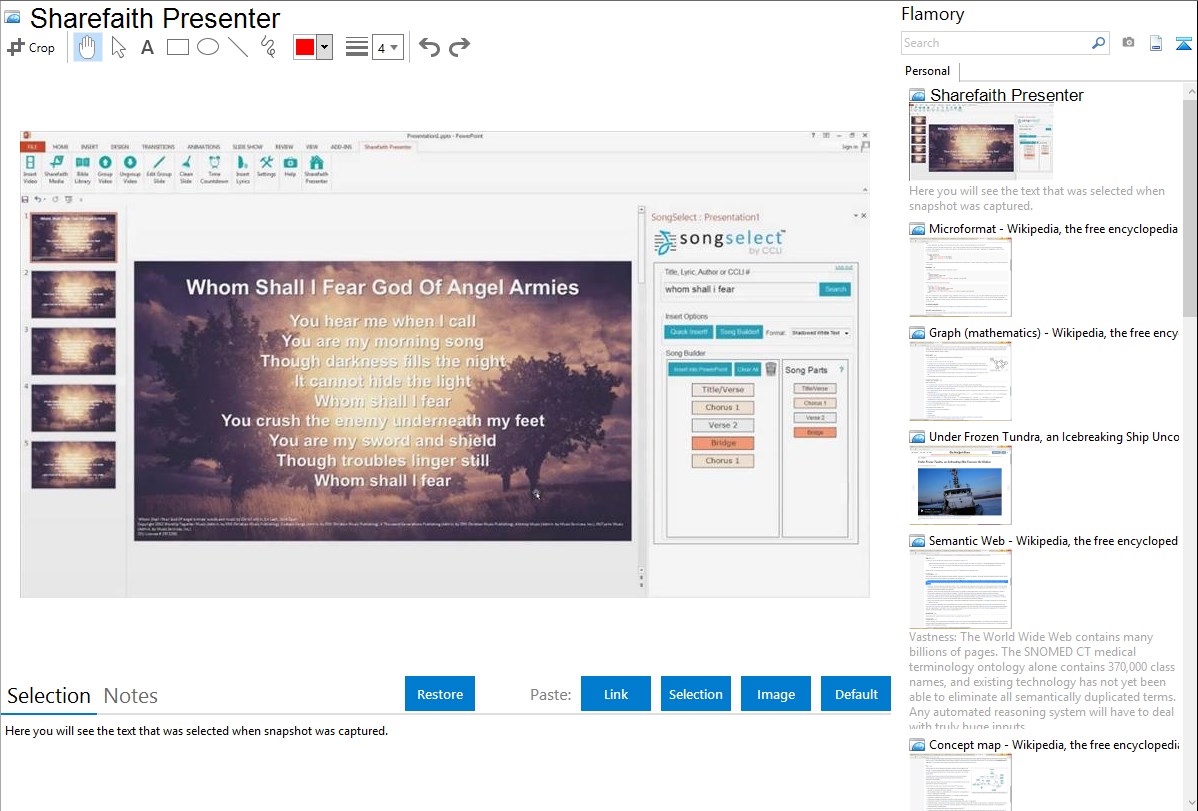This screenshot has width=1198, height=811.
Task: Expand the line thickness dropdown showing 4
Action: tap(387, 47)
